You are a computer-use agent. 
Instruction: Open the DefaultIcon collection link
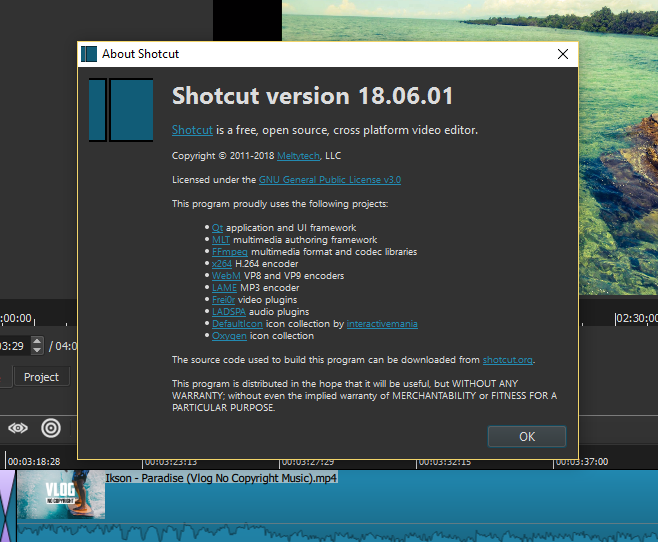[x=237, y=324]
